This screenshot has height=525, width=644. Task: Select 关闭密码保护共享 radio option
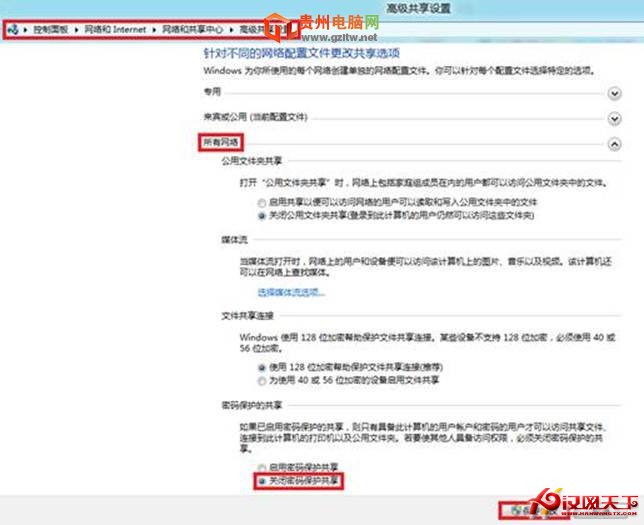click(262, 480)
